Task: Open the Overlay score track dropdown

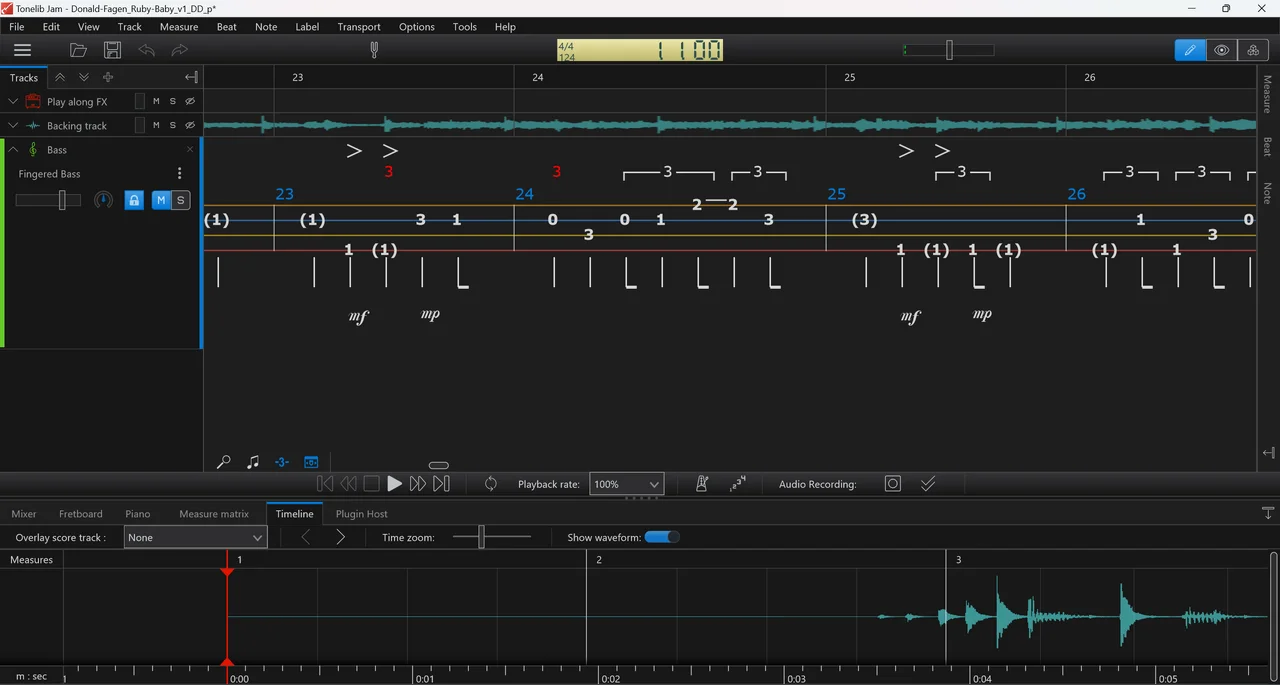Action: point(195,538)
